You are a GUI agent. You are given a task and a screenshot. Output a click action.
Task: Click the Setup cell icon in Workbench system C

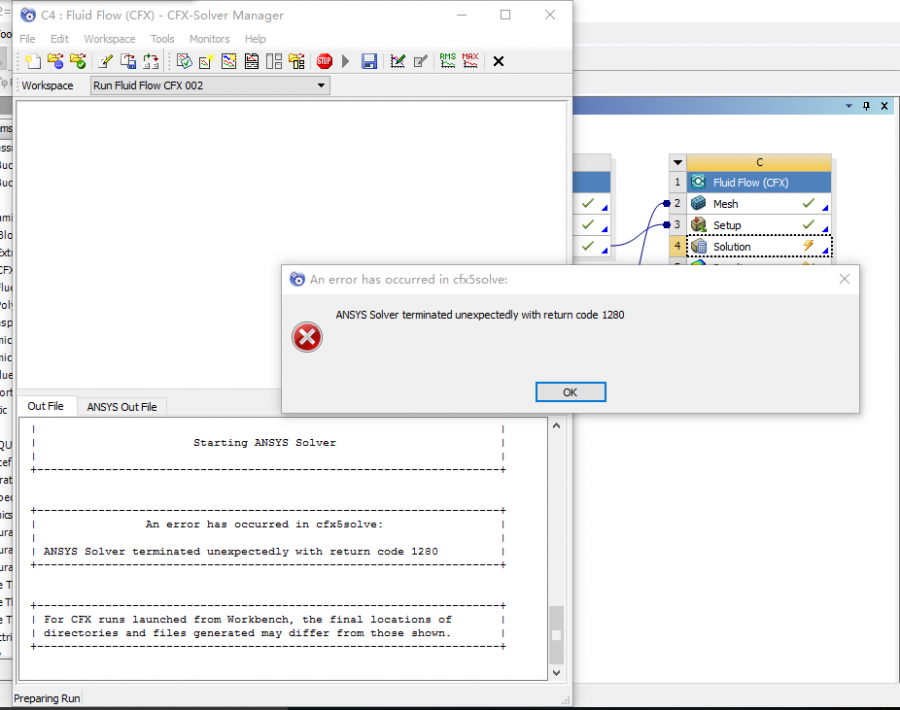pos(699,224)
